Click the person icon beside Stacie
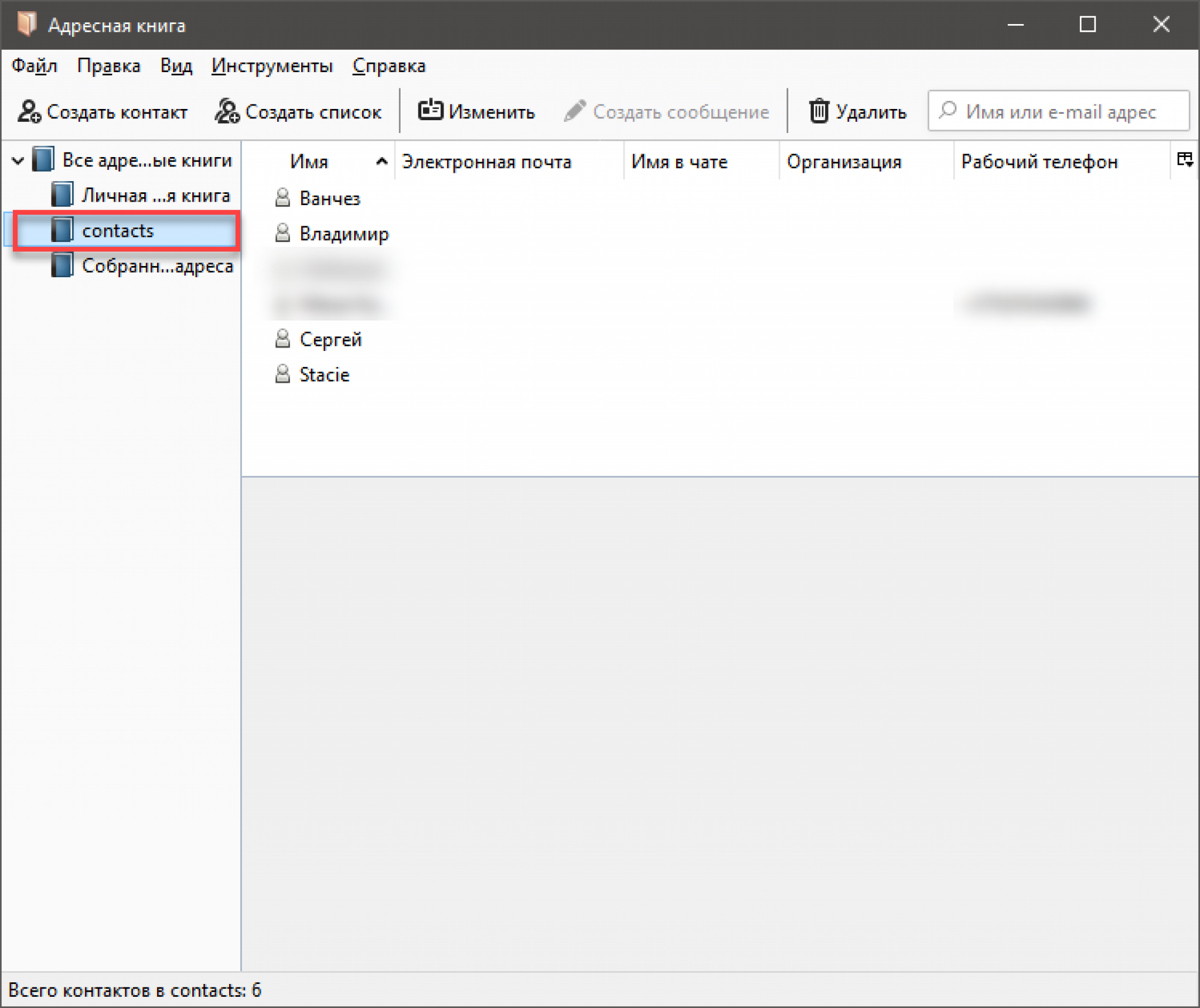The width and height of the screenshot is (1200, 1008). (282, 373)
